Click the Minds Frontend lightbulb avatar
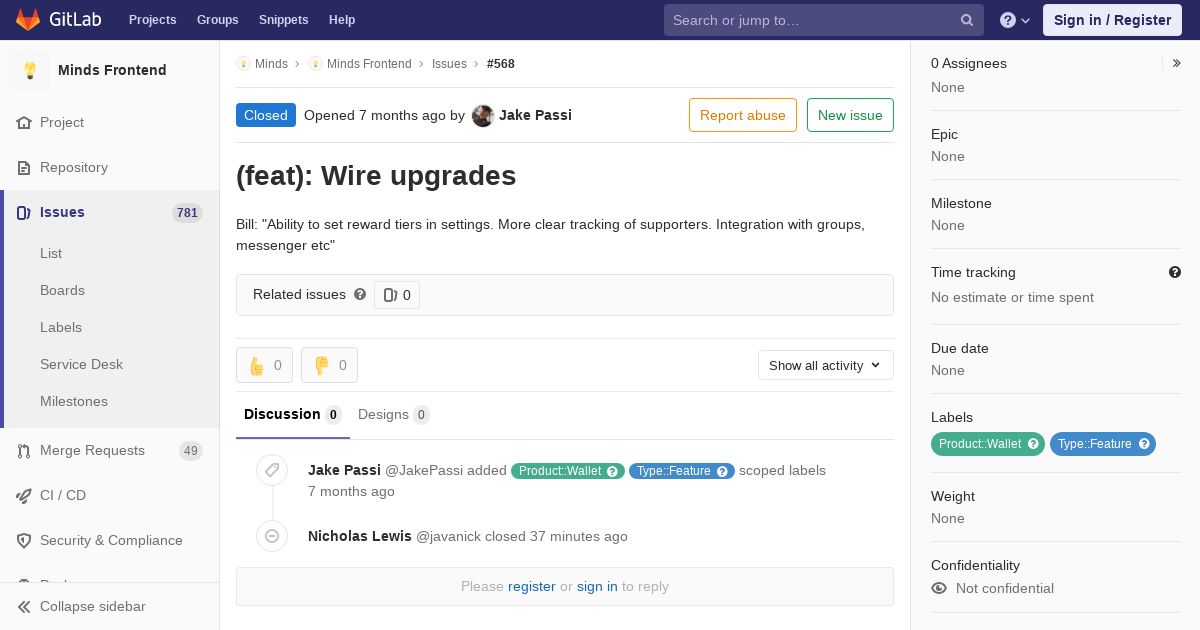 pos(30,70)
